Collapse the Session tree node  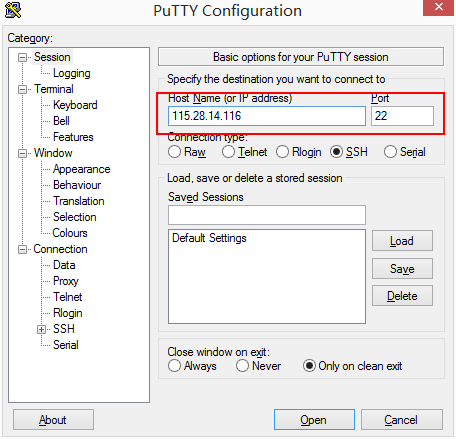(22, 57)
